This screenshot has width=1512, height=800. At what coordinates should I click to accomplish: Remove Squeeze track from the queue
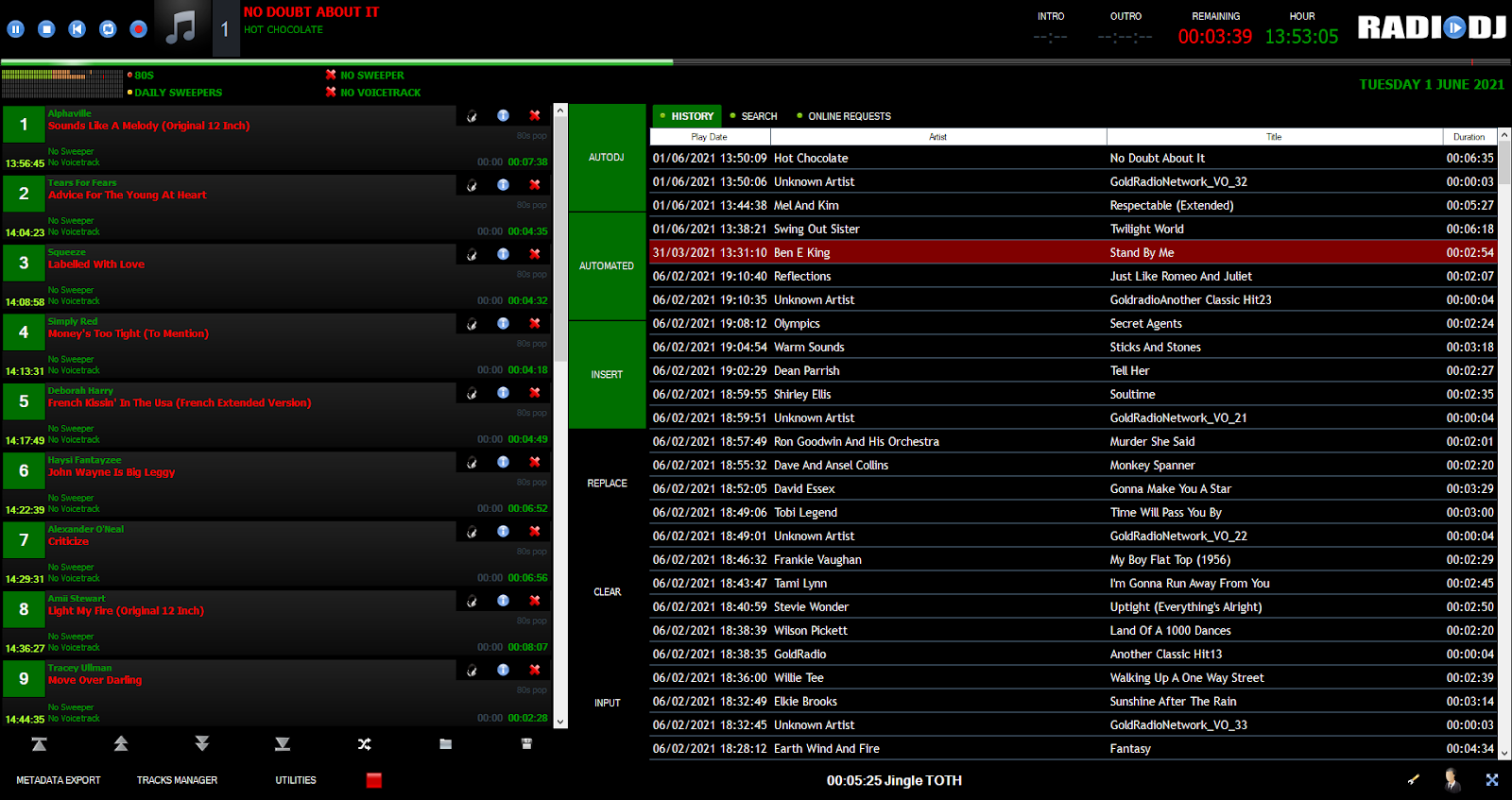[x=535, y=254]
